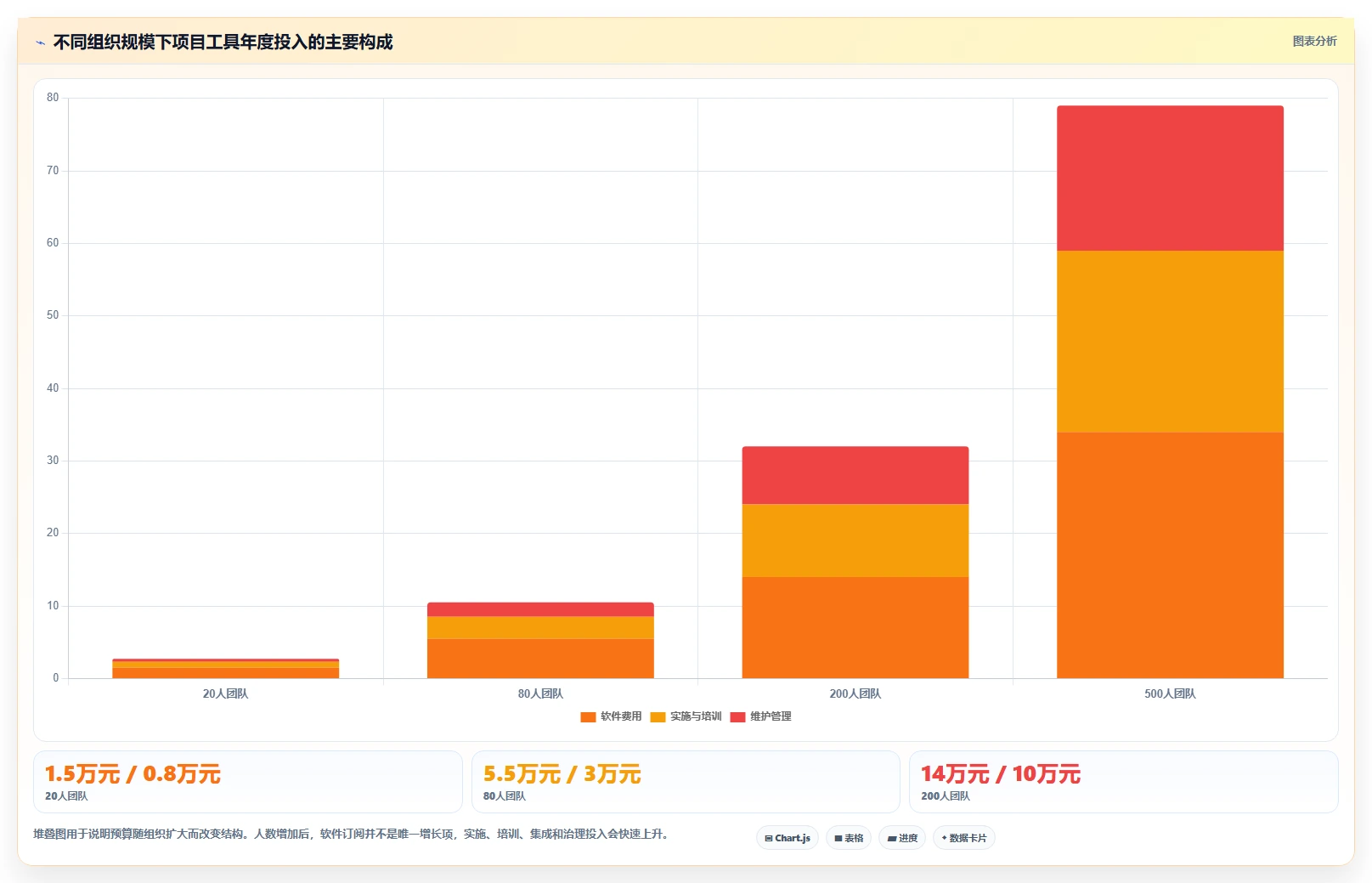Click the 图表分析 label in header
1372x883 pixels.
point(1314,41)
